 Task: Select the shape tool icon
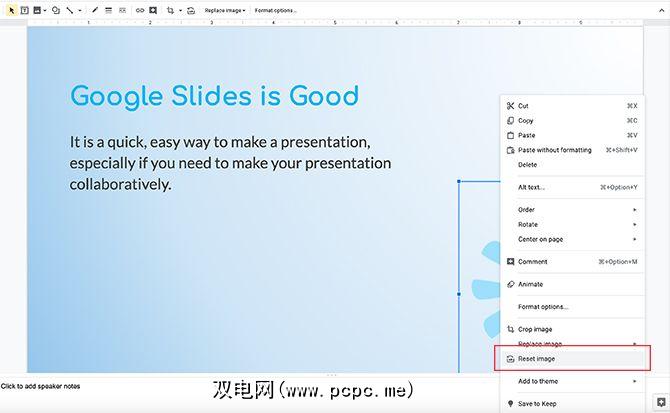55,10
